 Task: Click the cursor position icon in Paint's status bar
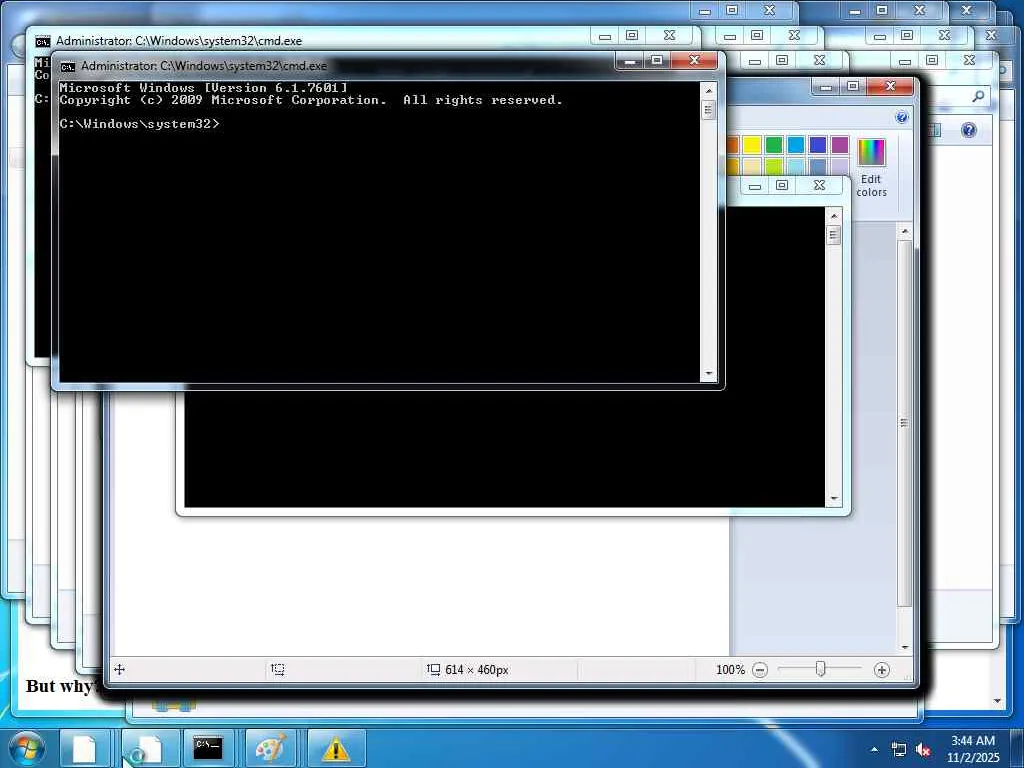point(120,669)
